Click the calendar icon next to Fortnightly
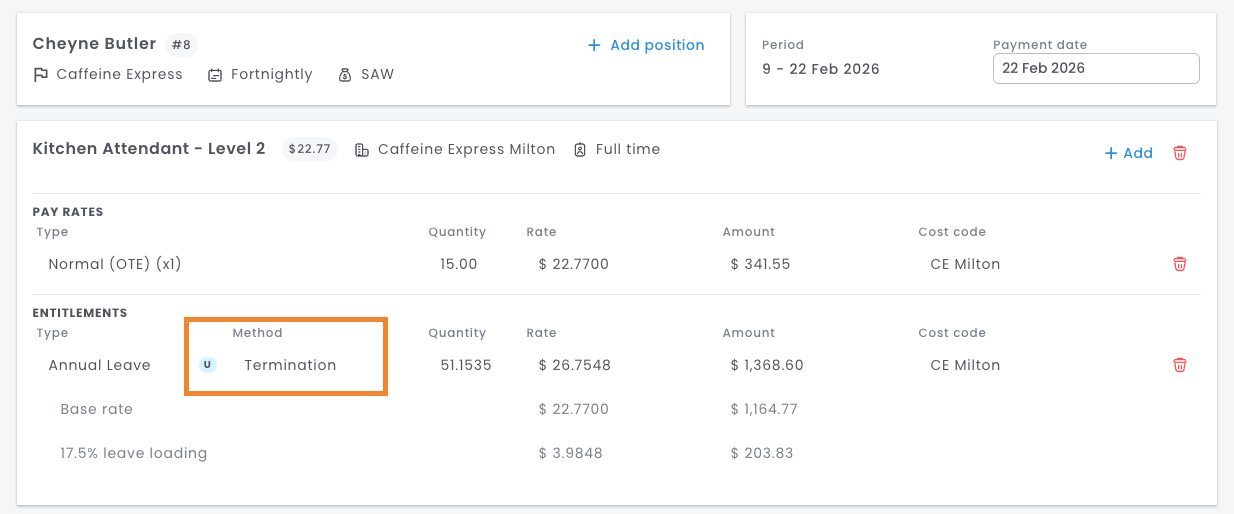 [x=215, y=75]
